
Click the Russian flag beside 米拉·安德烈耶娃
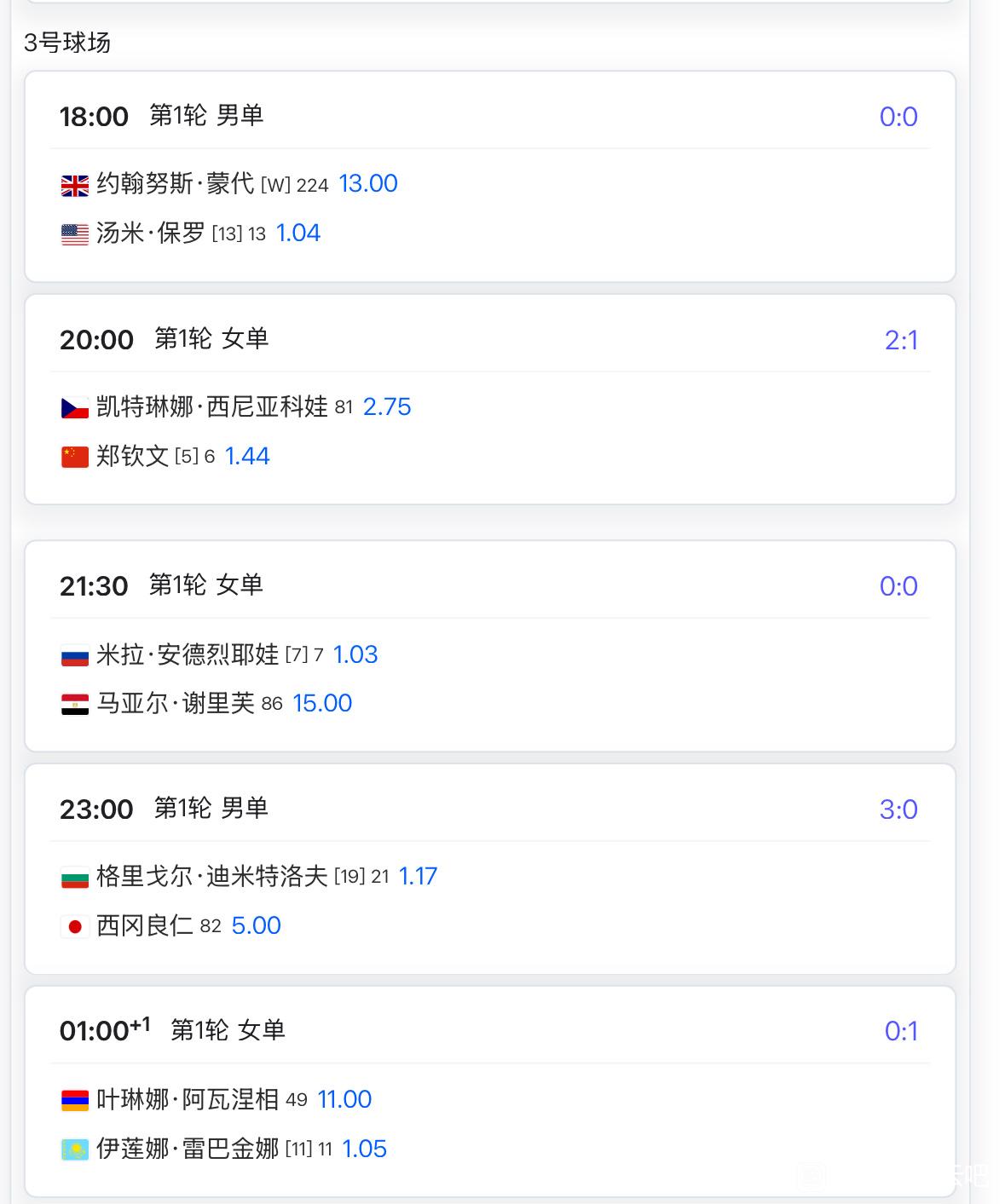coord(75,656)
